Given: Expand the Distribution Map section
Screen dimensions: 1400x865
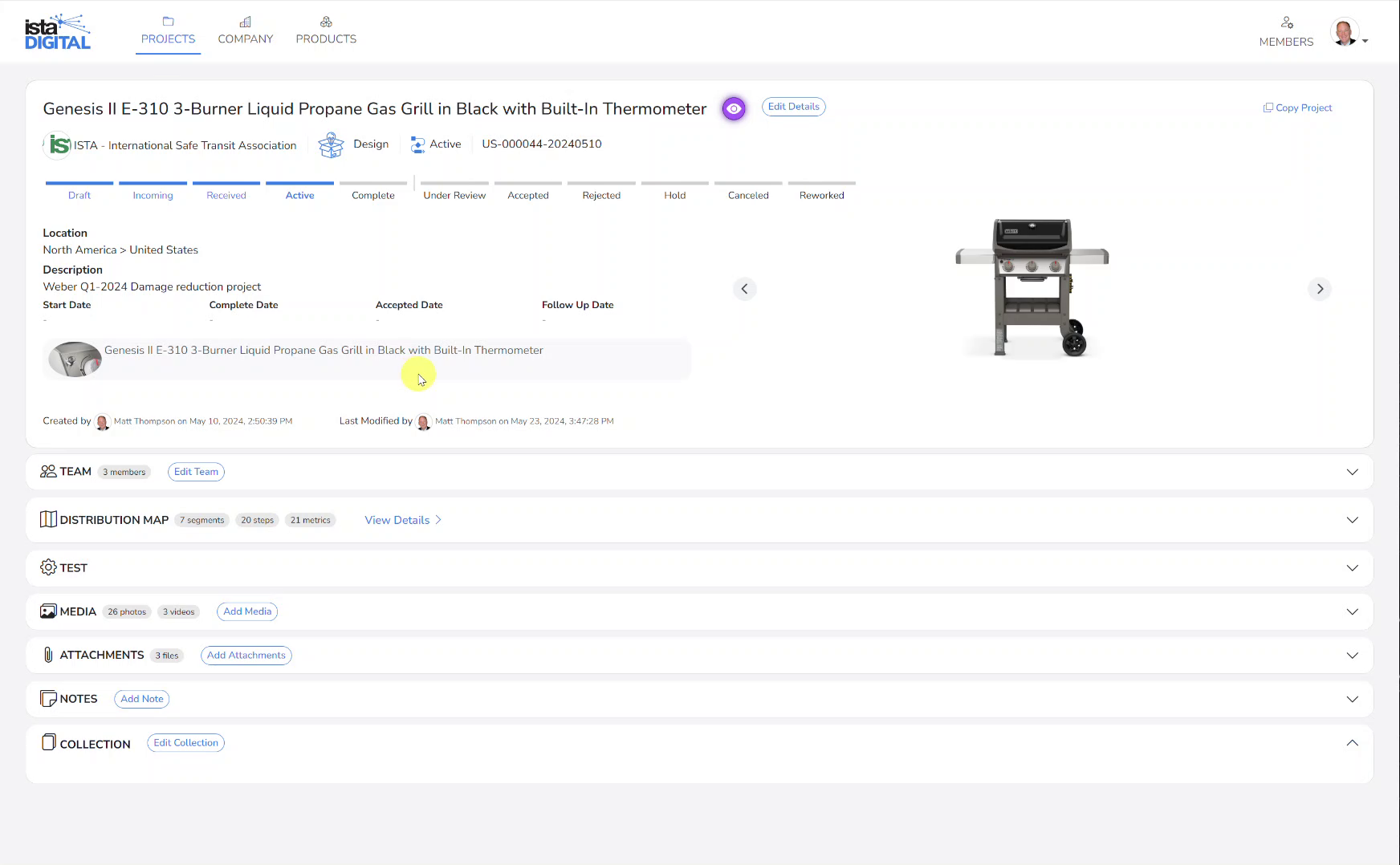Looking at the screenshot, I should [x=1352, y=520].
